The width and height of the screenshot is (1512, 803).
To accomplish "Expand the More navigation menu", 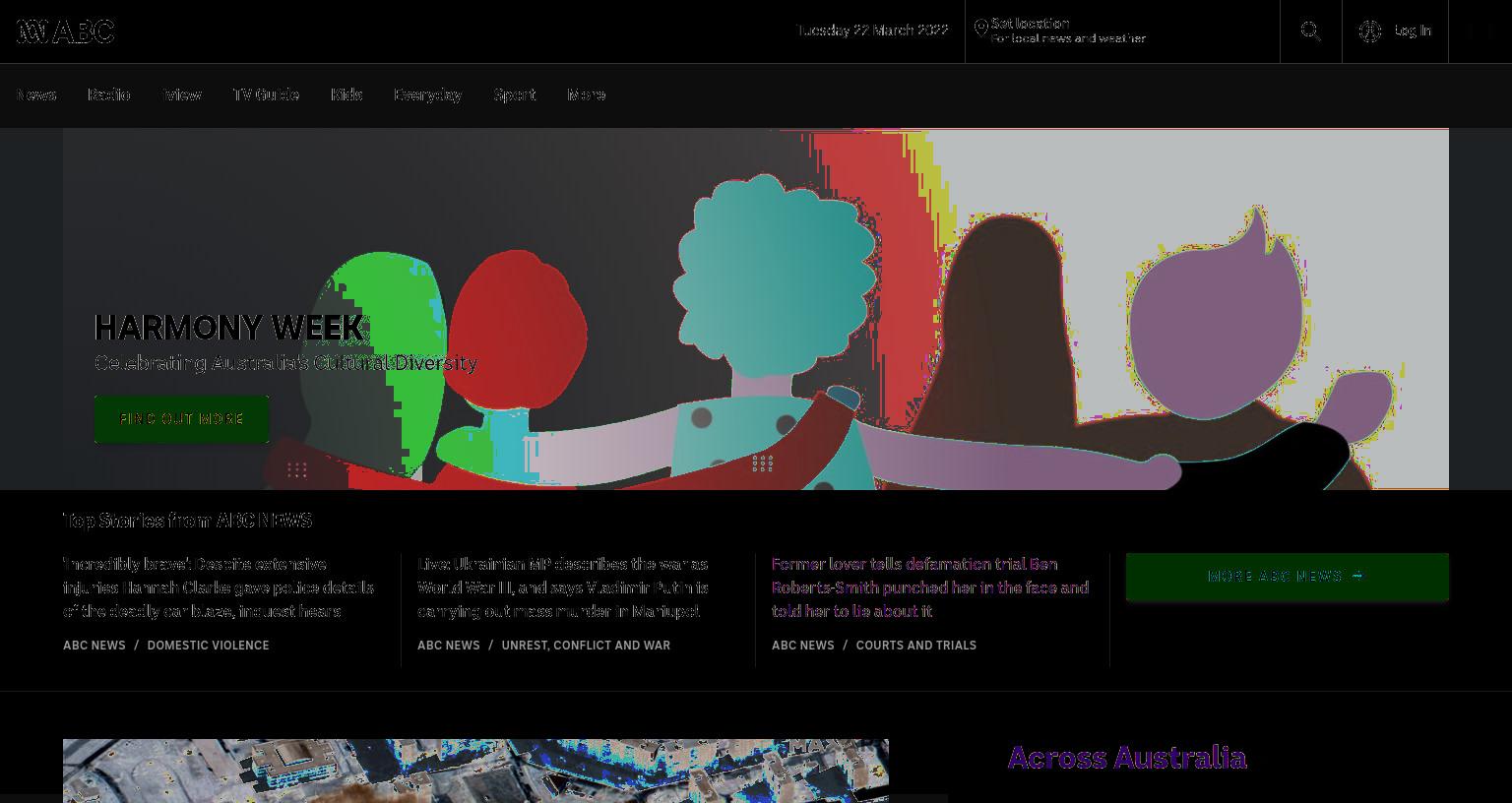I will 586,94.
